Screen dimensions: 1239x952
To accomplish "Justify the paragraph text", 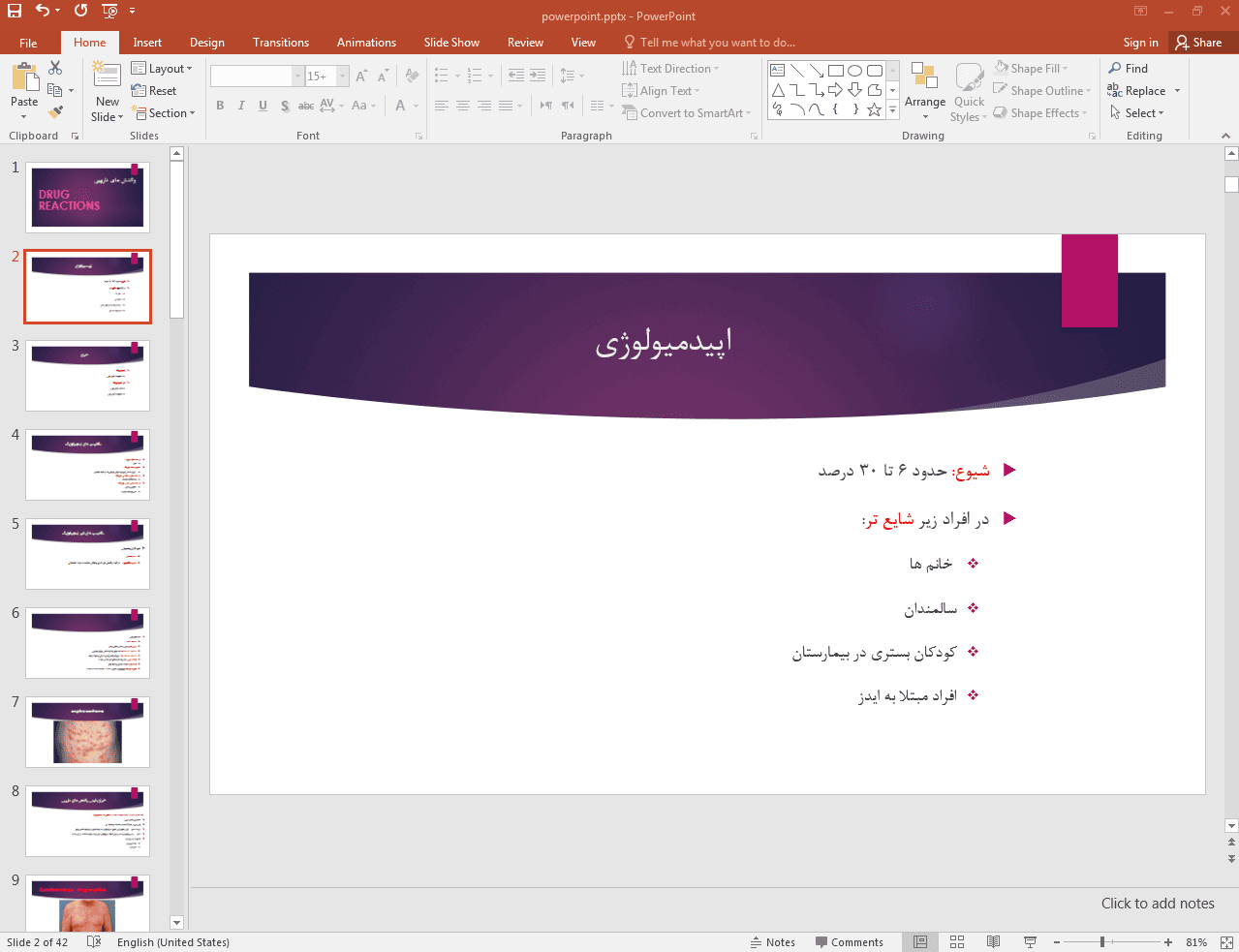I will click(x=505, y=106).
